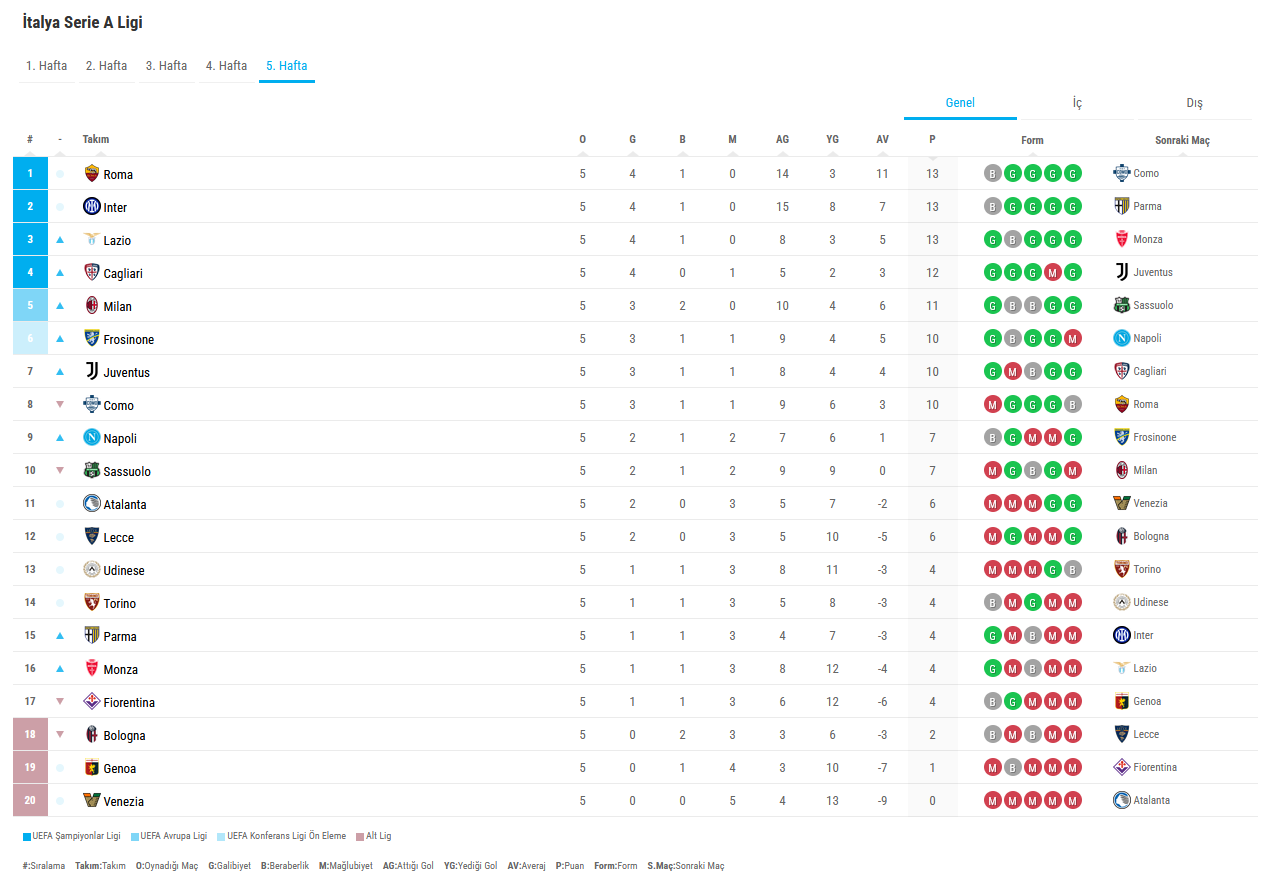Click the Torino crest in row fourteen
The image size is (1268, 884).
(92, 602)
